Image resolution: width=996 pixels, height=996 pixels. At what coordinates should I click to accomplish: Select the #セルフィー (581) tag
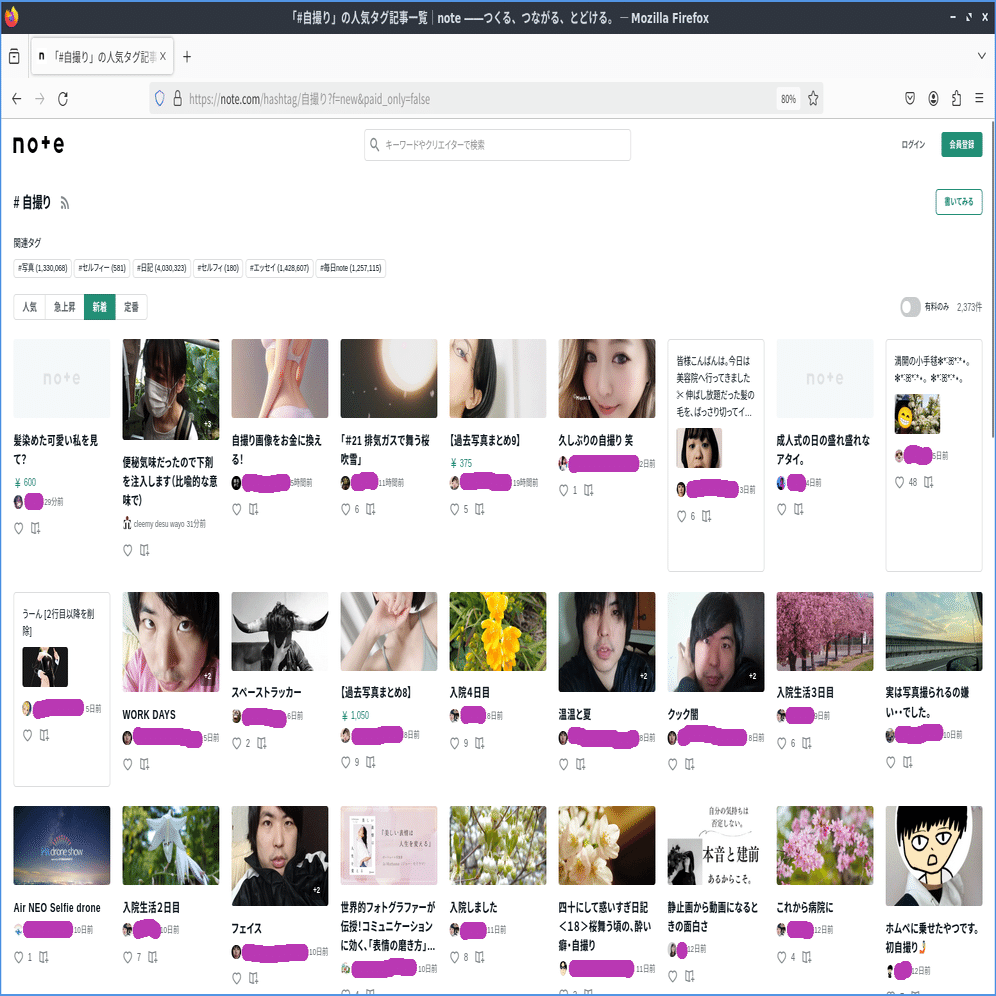tap(102, 268)
